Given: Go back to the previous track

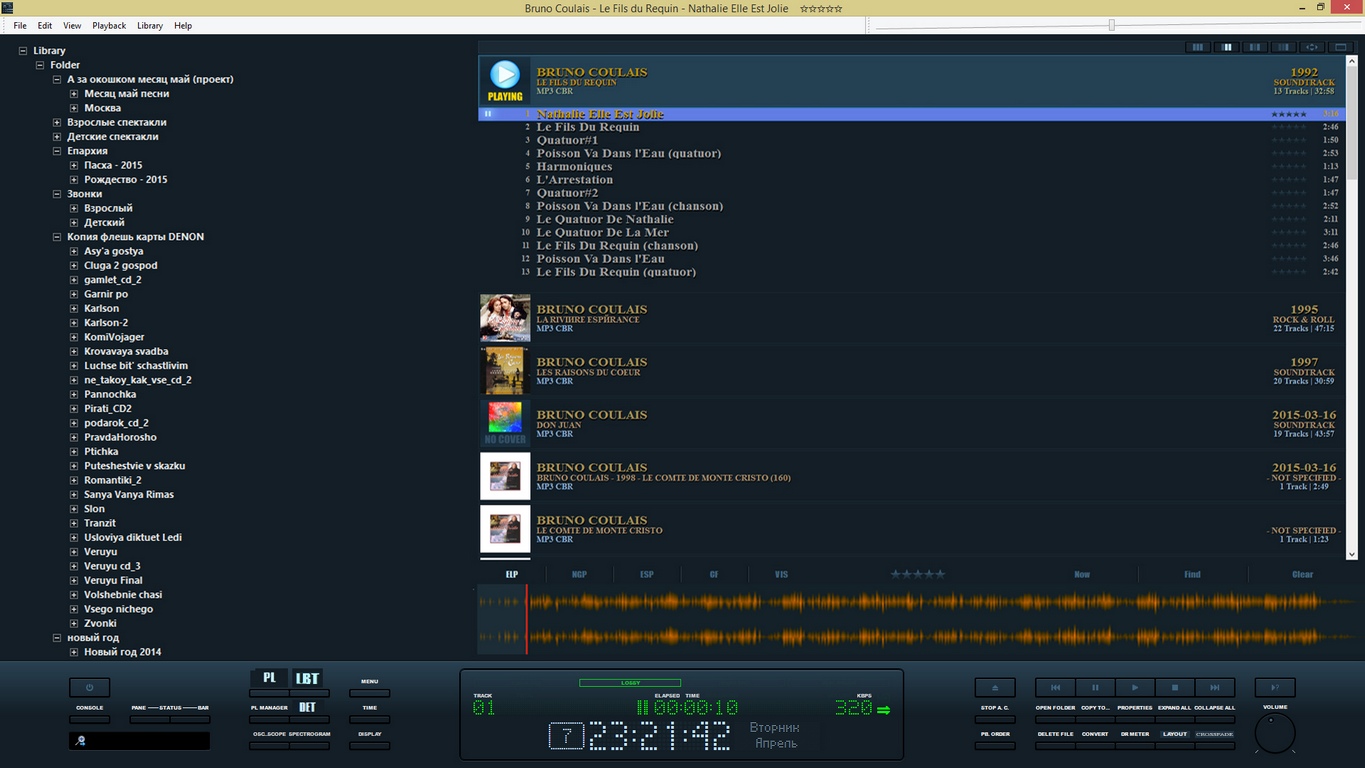Looking at the screenshot, I should pos(1055,688).
